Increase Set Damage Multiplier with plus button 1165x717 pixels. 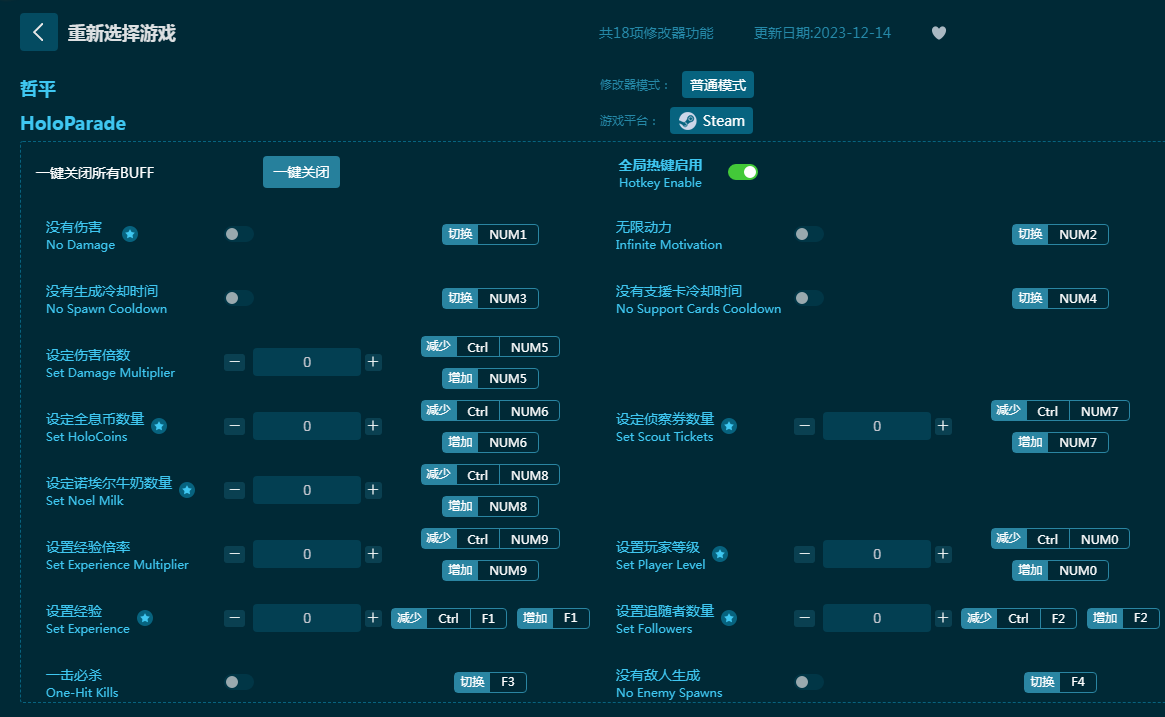(x=373, y=362)
